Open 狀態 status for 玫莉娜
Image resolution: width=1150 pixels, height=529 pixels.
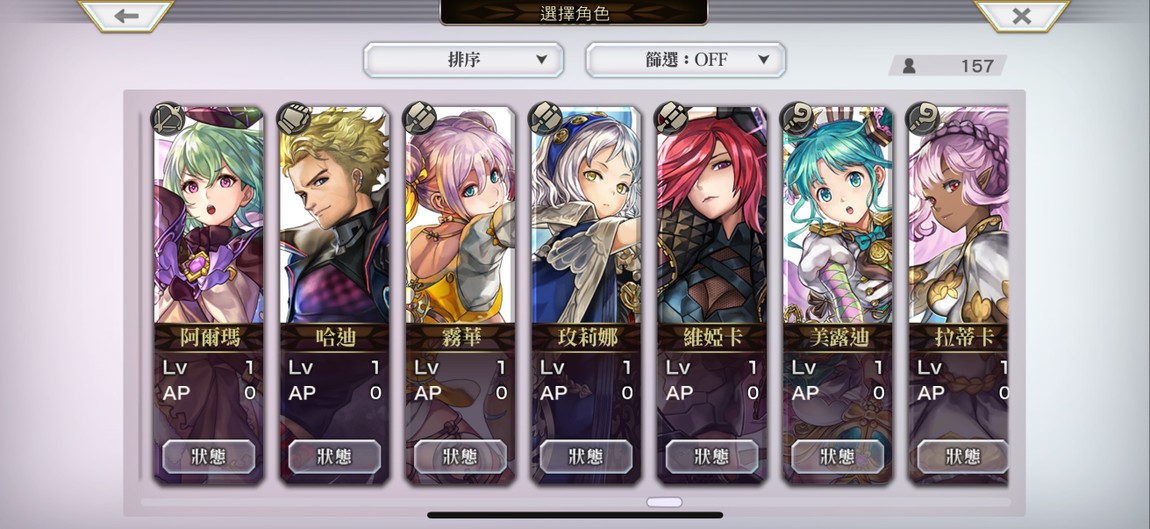tap(586, 456)
